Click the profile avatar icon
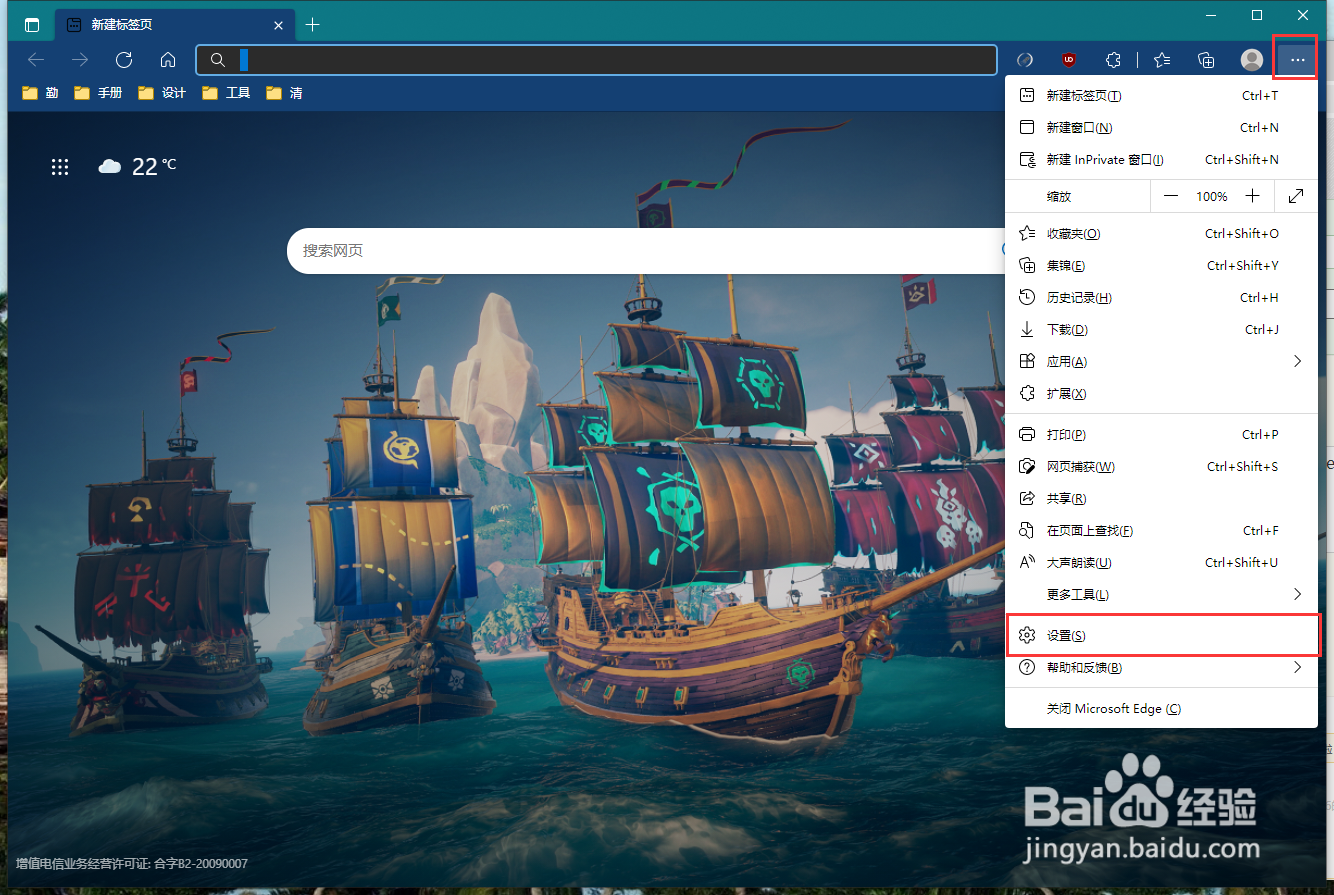 (1251, 60)
